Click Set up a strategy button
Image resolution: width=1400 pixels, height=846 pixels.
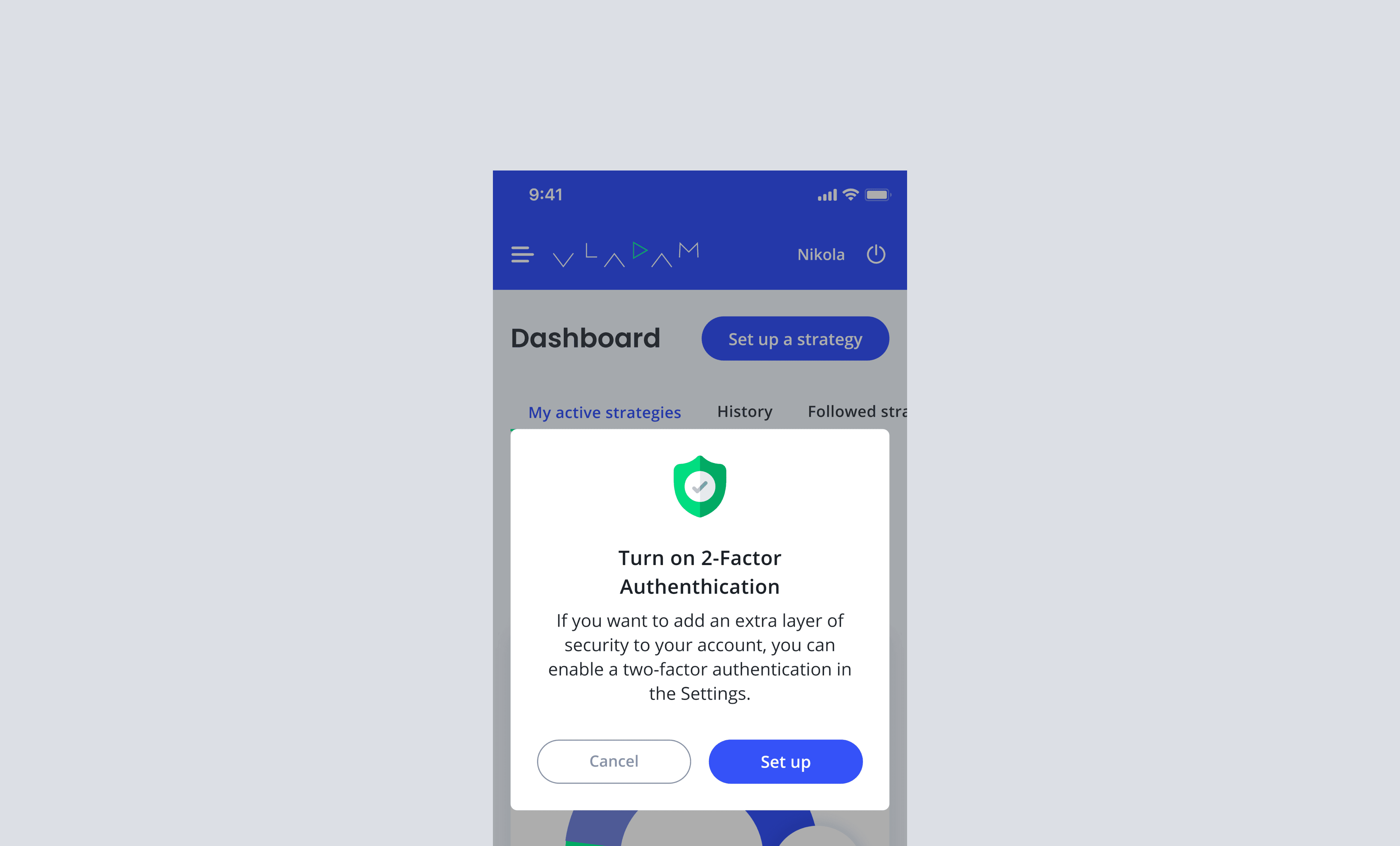coord(795,339)
